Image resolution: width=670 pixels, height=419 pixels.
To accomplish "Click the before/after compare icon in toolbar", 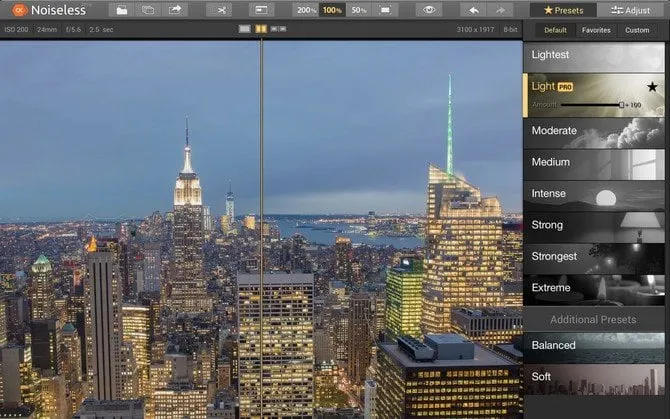I will coord(261,10).
